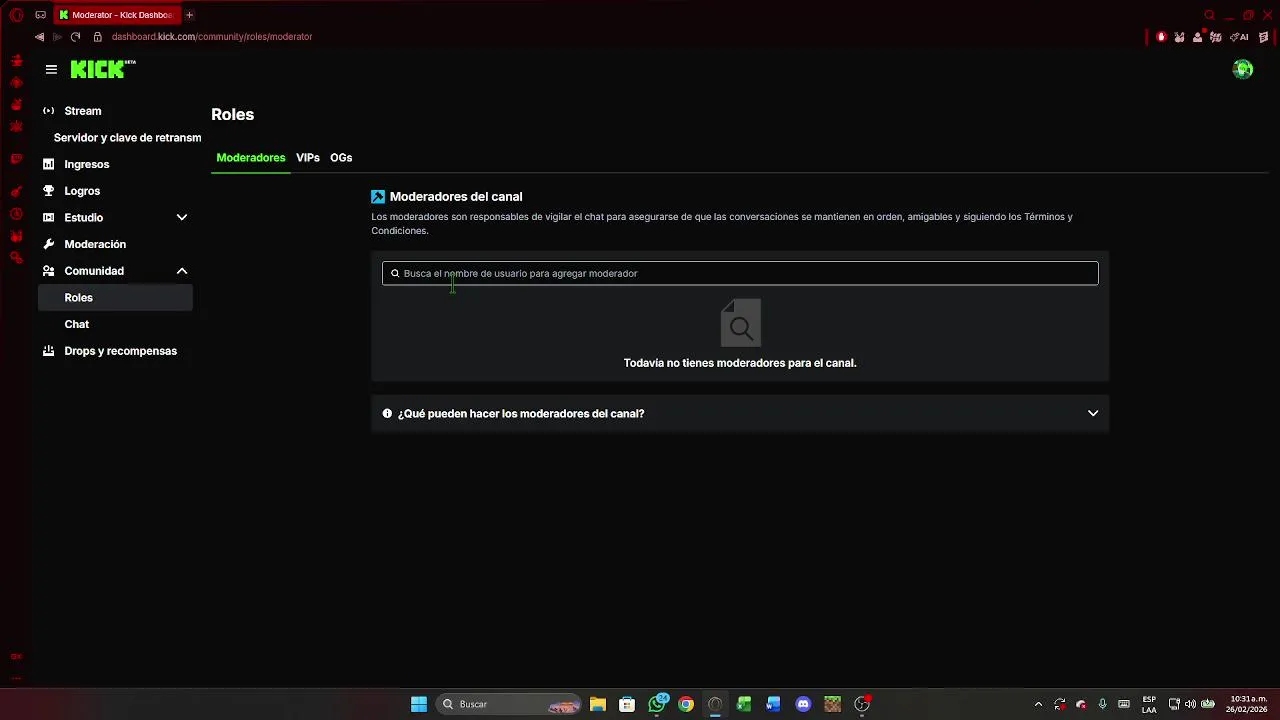This screenshot has height=720, width=1280.
Task: Open the browser's AI assistant button
Action: [x=1239, y=37]
